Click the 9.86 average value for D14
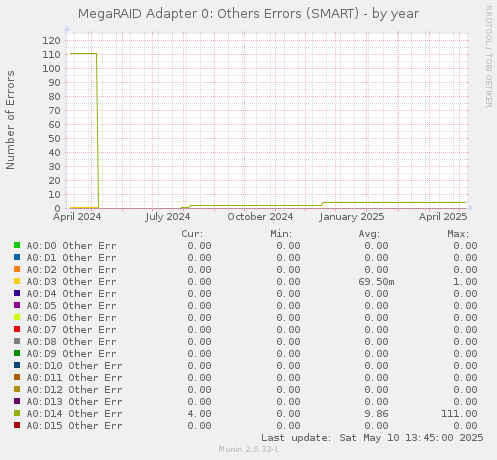Screen dimensions: 497x460 click(376, 414)
